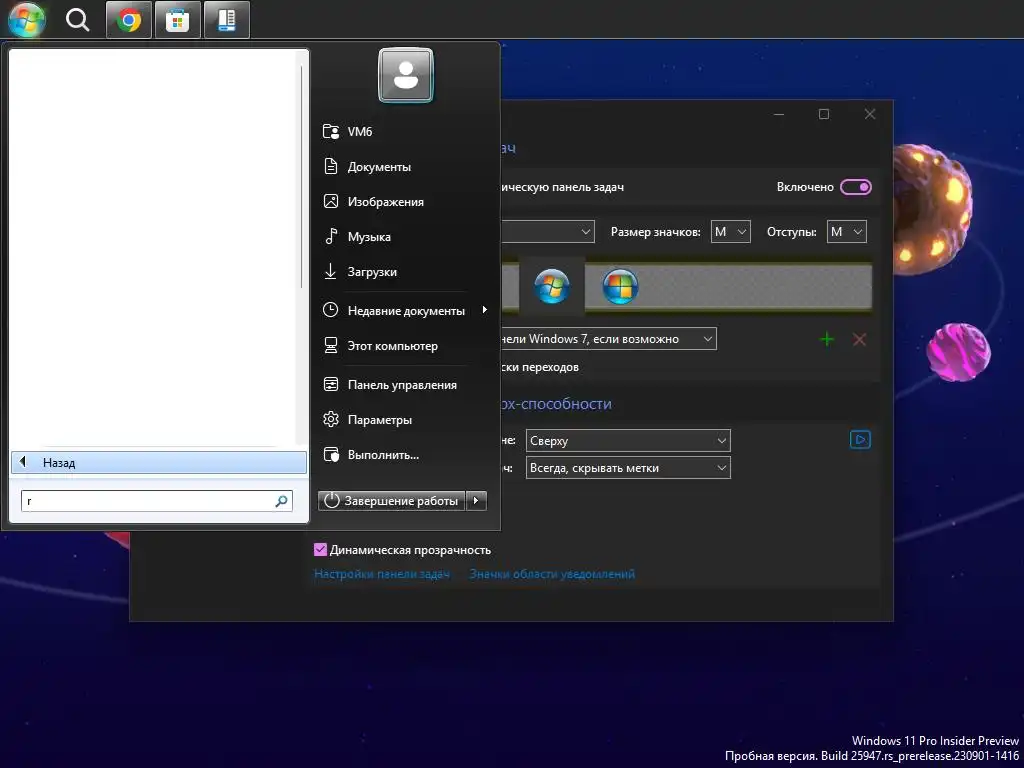Click the Недавние документы clock icon

(x=331, y=310)
